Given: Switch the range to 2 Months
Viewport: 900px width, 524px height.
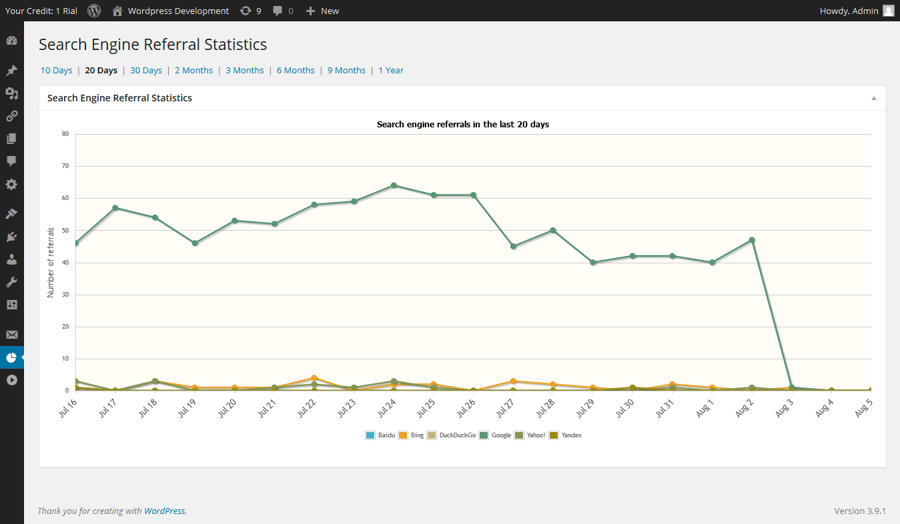Looking at the screenshot, I should click(194, 70).
